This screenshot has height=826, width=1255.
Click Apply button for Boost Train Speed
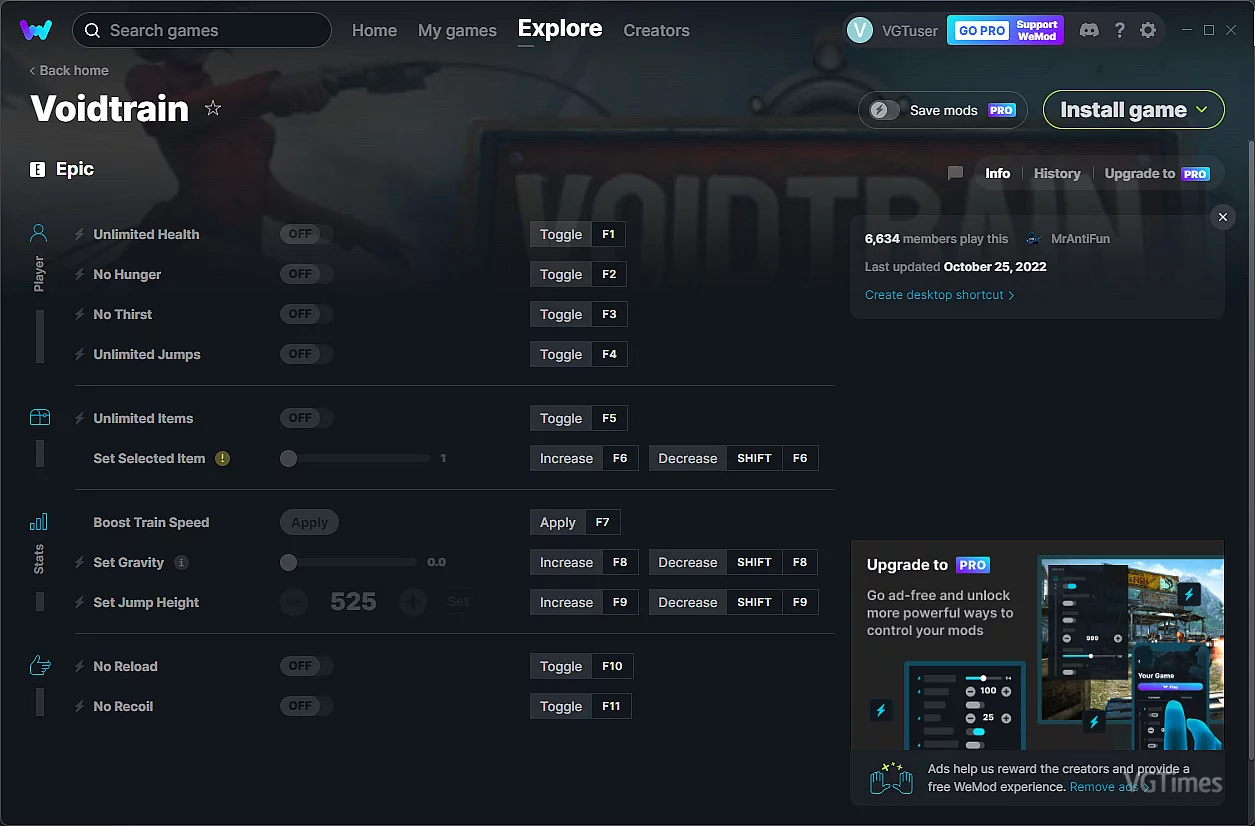click(309, 522)
